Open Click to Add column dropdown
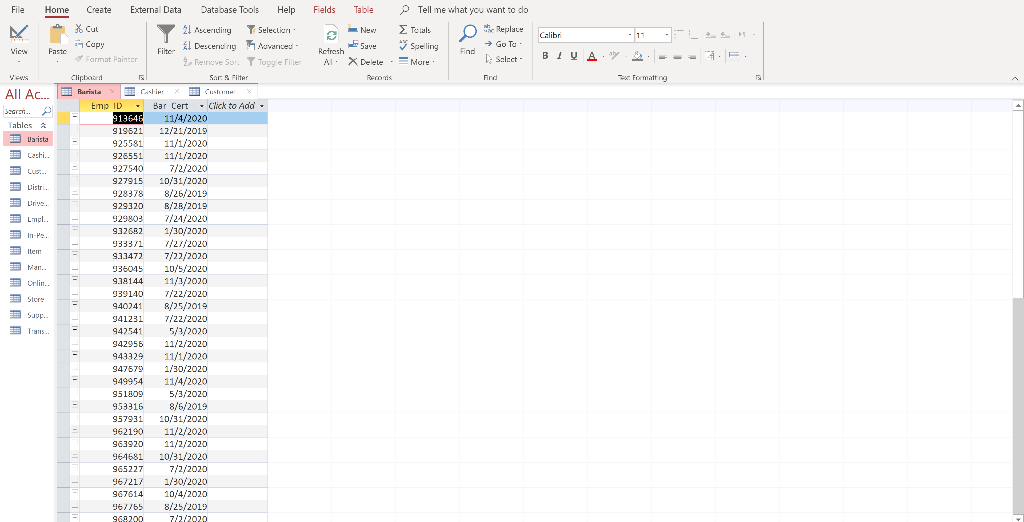Viewport: 1024px width, 522px height. click(x=262, y=106)
